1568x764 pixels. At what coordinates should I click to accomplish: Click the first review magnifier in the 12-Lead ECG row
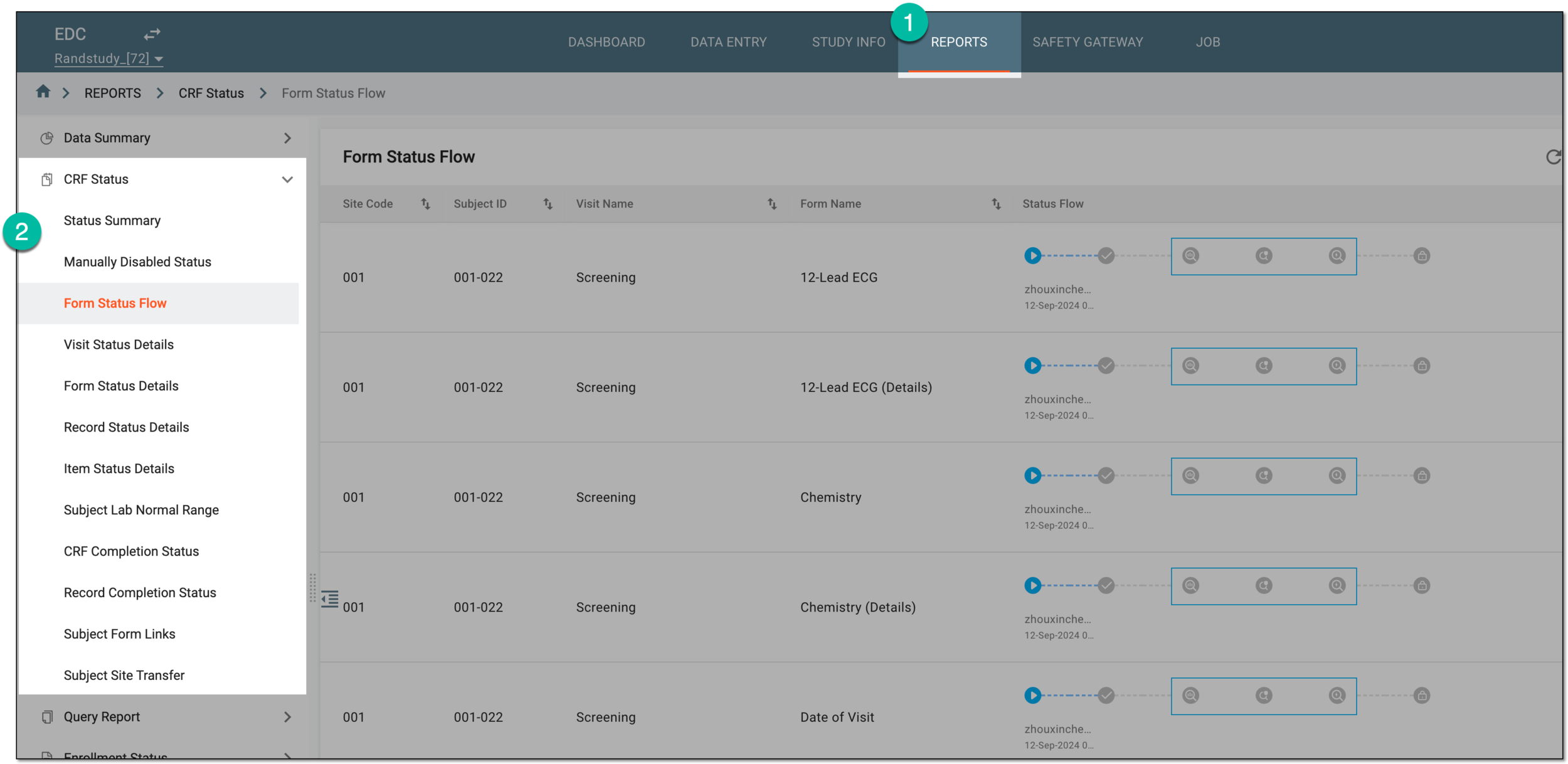1190,256
